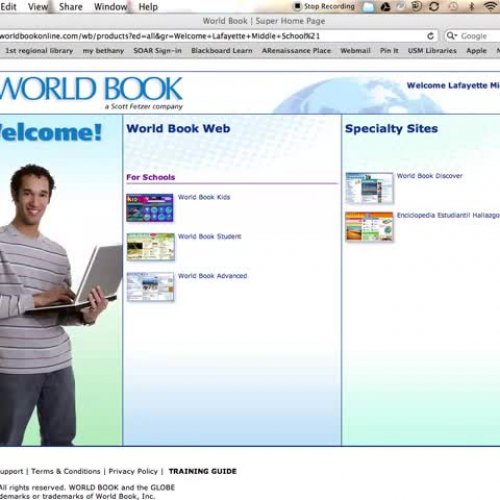Click the World Book Discover thumbnail image
This screenshot has width=500, height=500.
click(369, 188)
